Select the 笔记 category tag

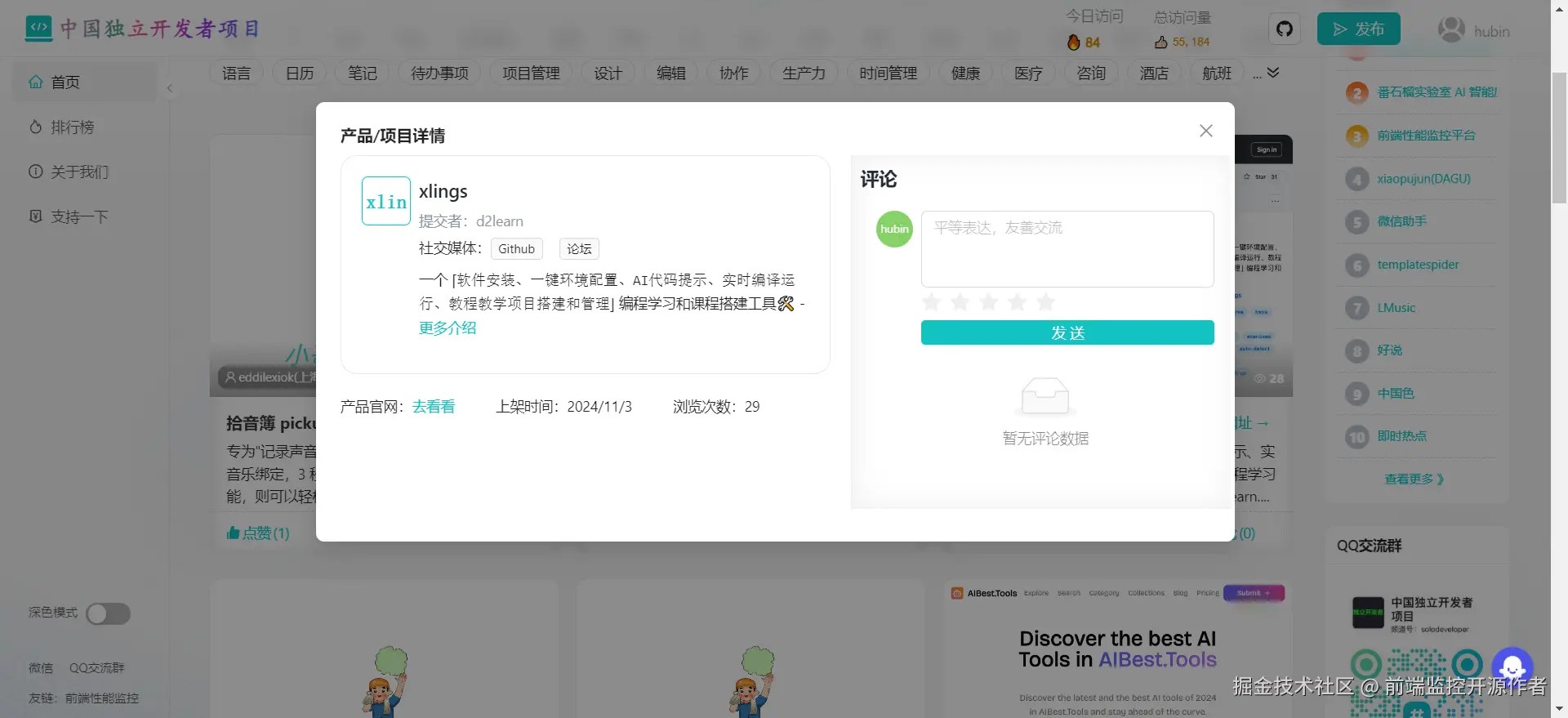click(x=363, y=74)
